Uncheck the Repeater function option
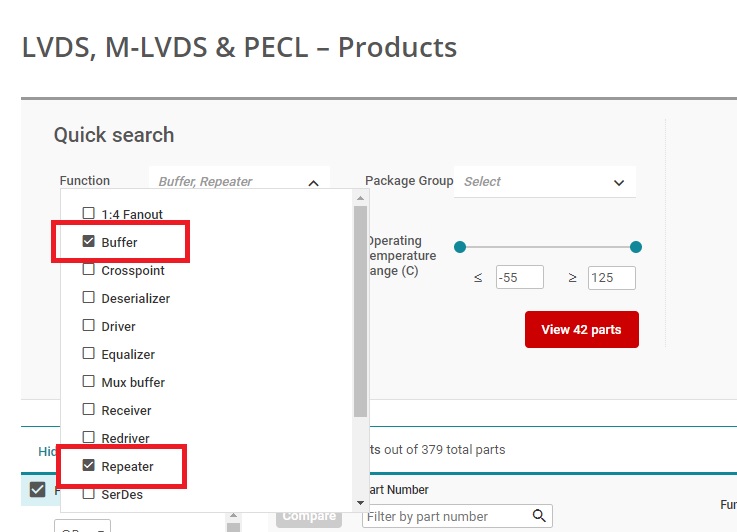 (89, 466)
